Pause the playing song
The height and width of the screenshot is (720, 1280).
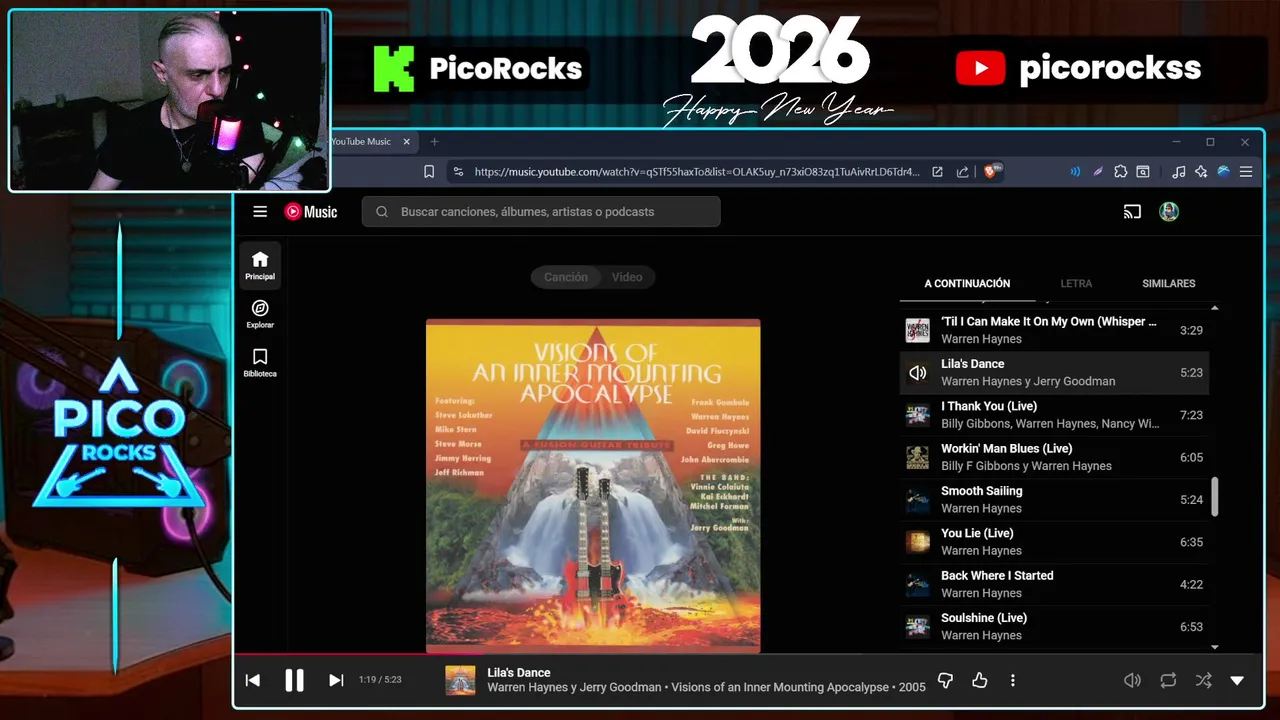click(x=294, y=680)
